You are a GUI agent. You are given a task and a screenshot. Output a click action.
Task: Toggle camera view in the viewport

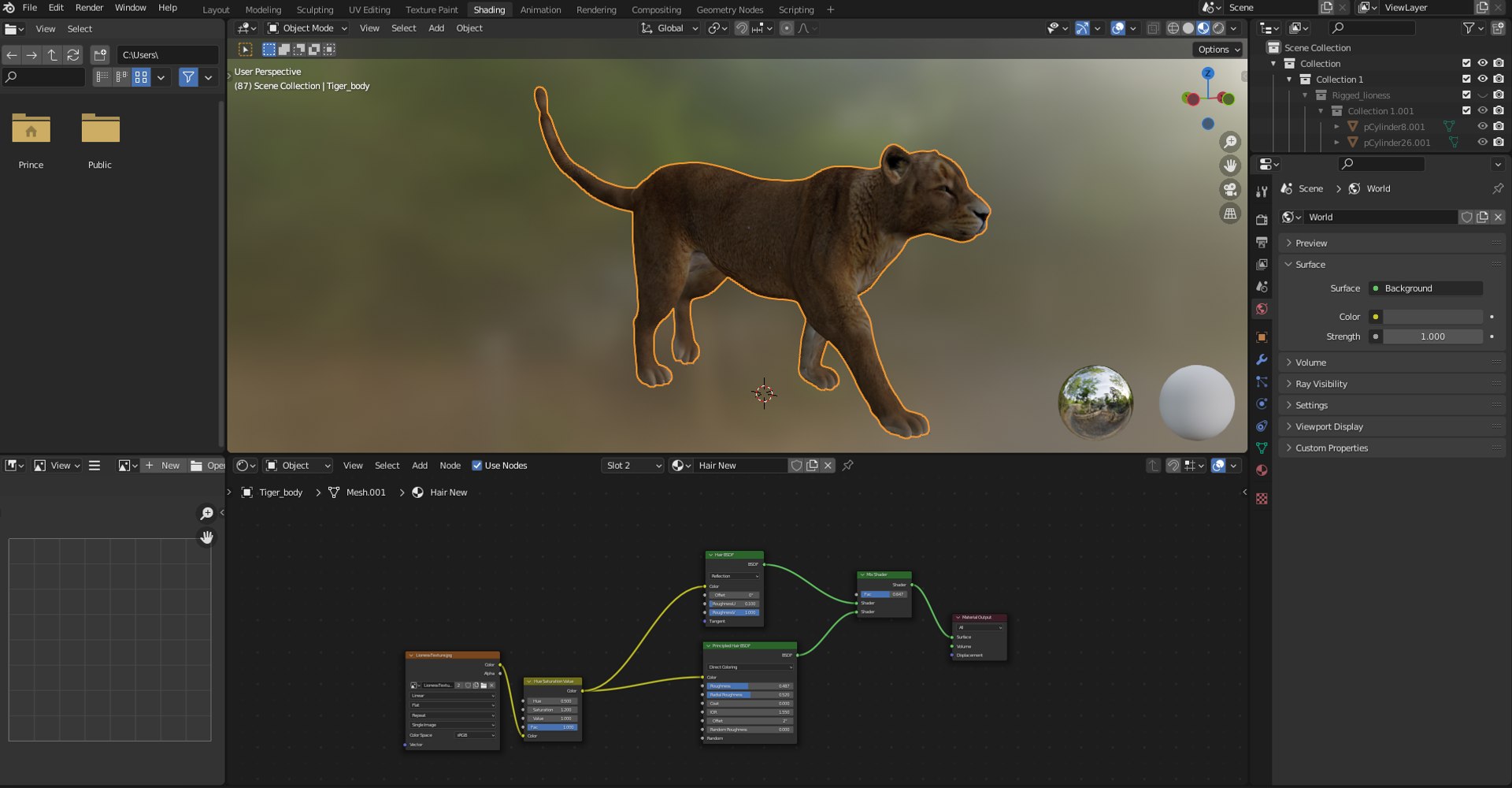(1230, 189)
